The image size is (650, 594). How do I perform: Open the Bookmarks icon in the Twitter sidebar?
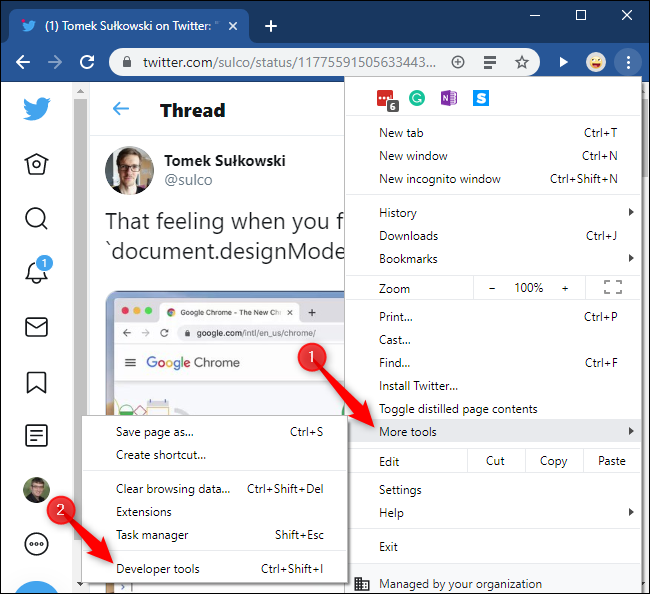pyautogui.click(x=36, y=382)
